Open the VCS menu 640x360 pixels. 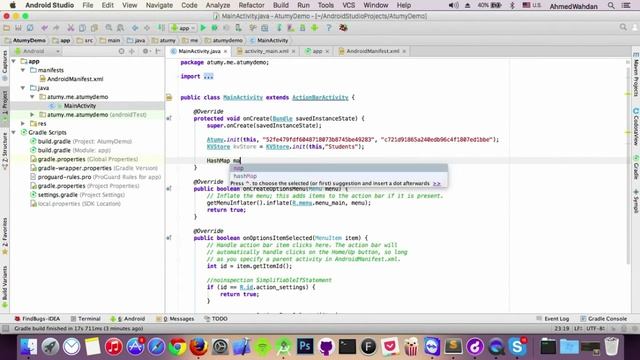[349, 5]
